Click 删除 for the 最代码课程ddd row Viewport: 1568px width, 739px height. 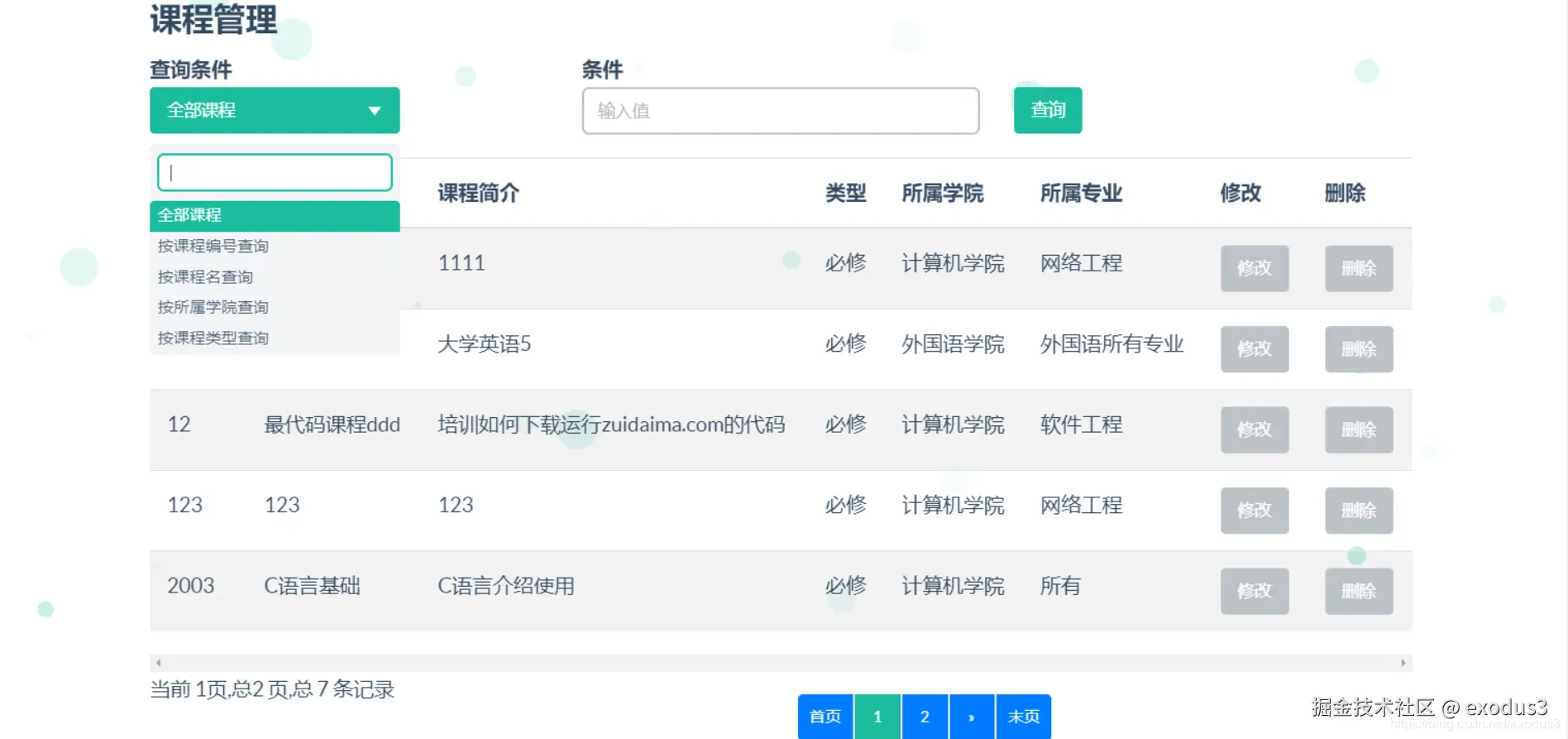click(1359, 429)
